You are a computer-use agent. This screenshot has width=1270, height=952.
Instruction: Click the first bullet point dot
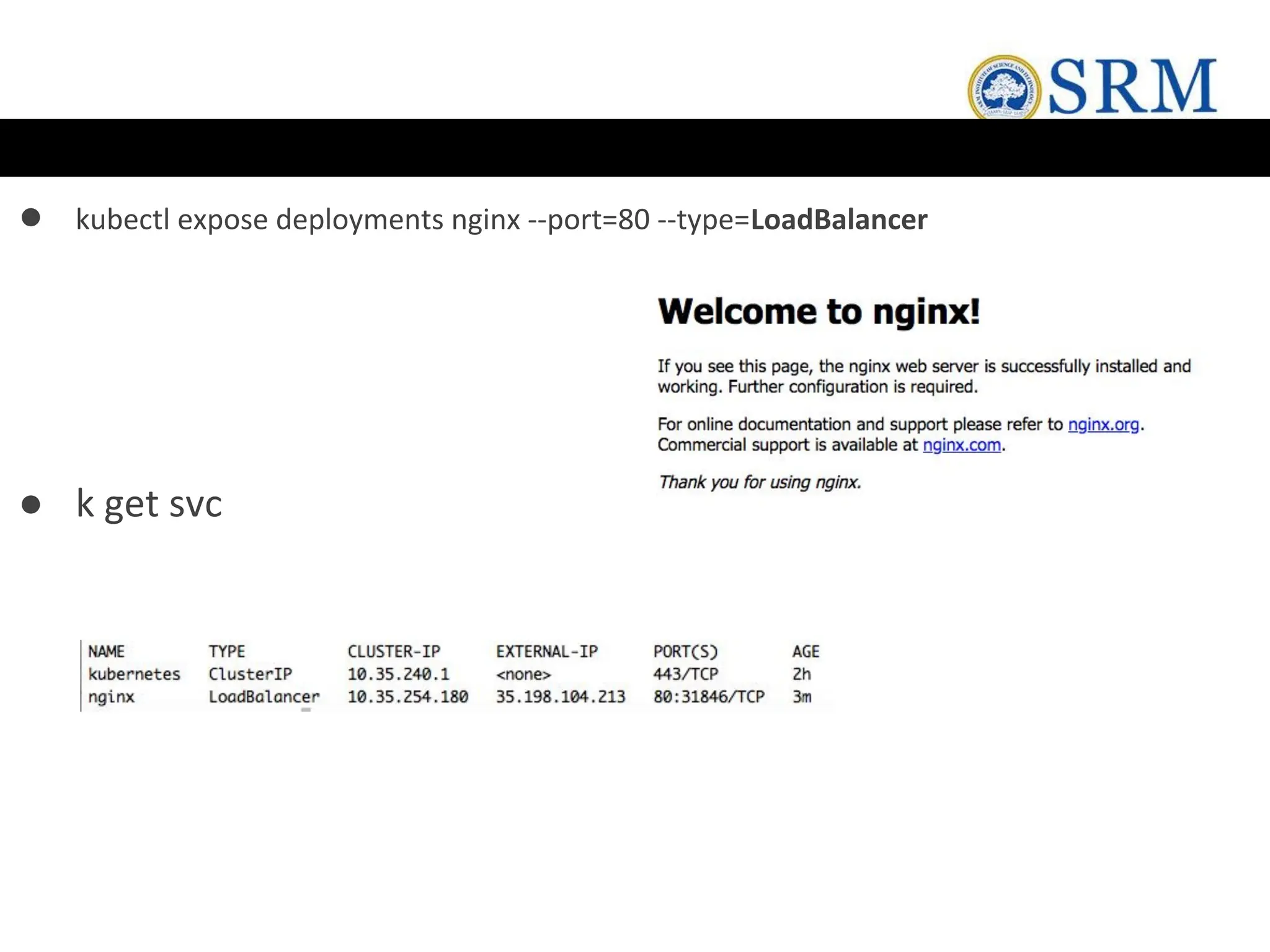click(31, 218)
